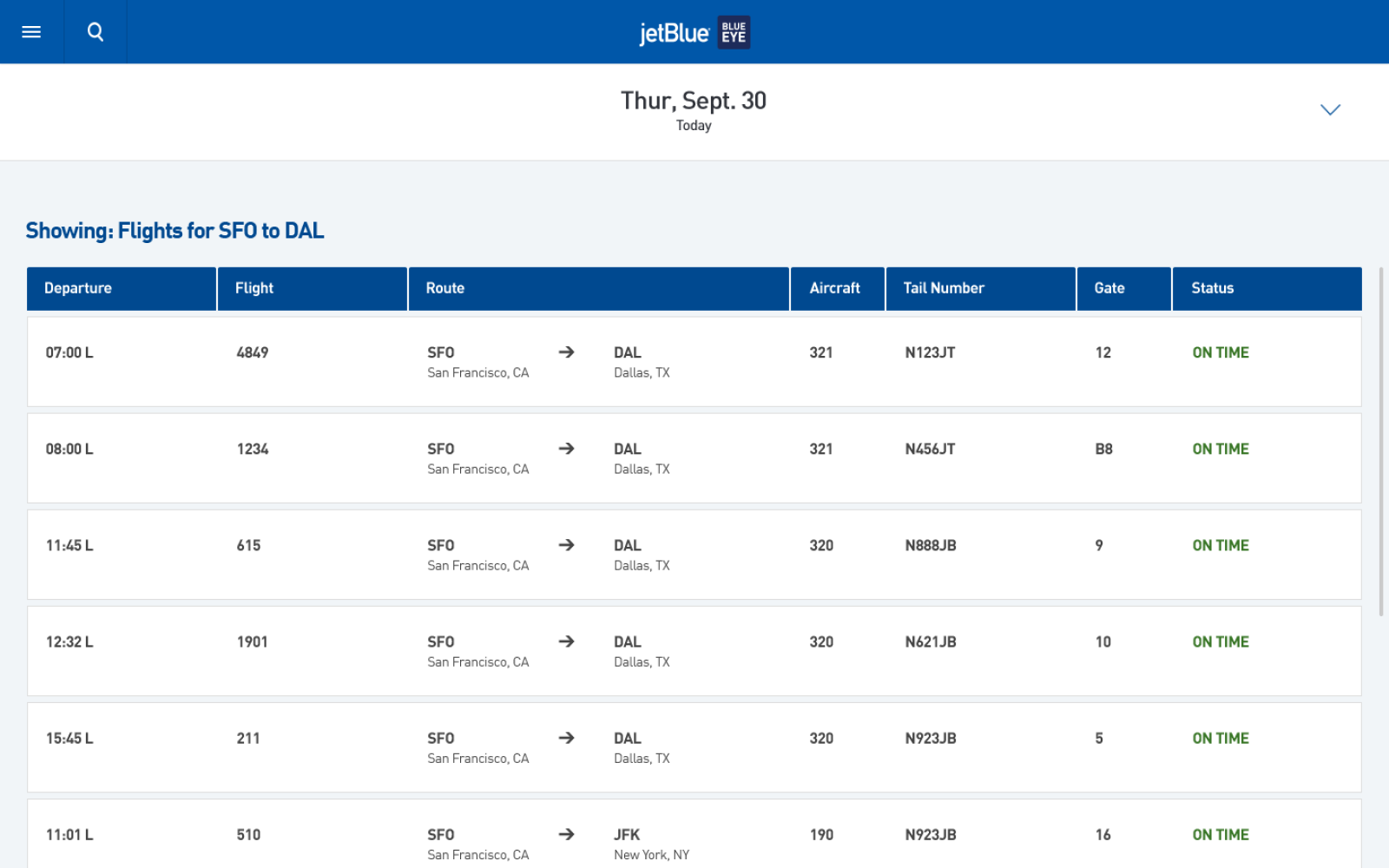Click route arrow for flight 615

(x=566, y=545)
